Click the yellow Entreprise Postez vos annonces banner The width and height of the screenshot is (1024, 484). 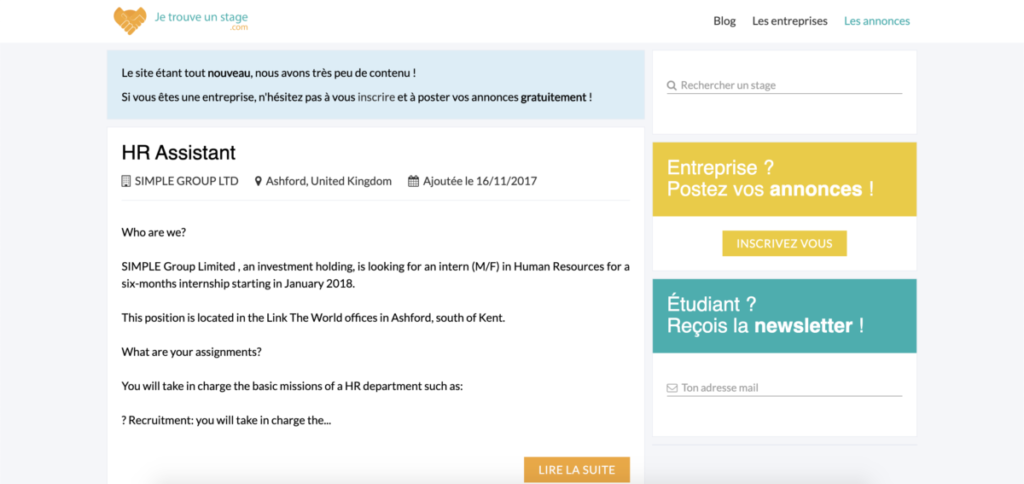[x=784, y=180]
